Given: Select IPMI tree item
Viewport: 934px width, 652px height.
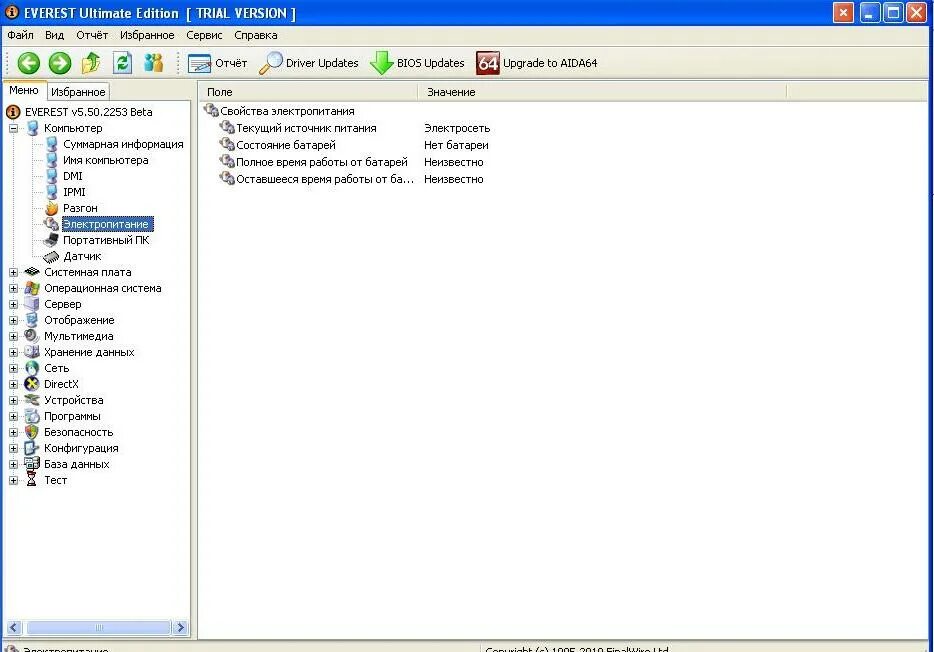Looking at the screenshot, I should 74,192.
